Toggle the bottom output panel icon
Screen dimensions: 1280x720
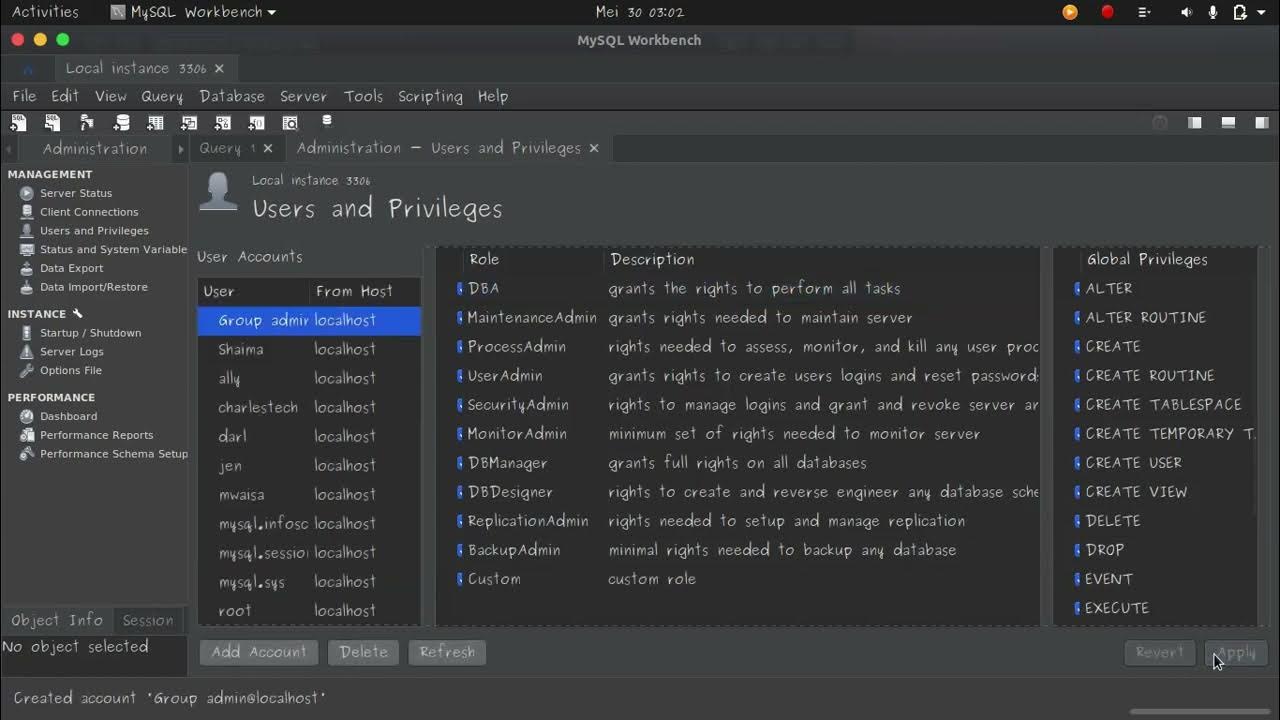(1228, 123)
